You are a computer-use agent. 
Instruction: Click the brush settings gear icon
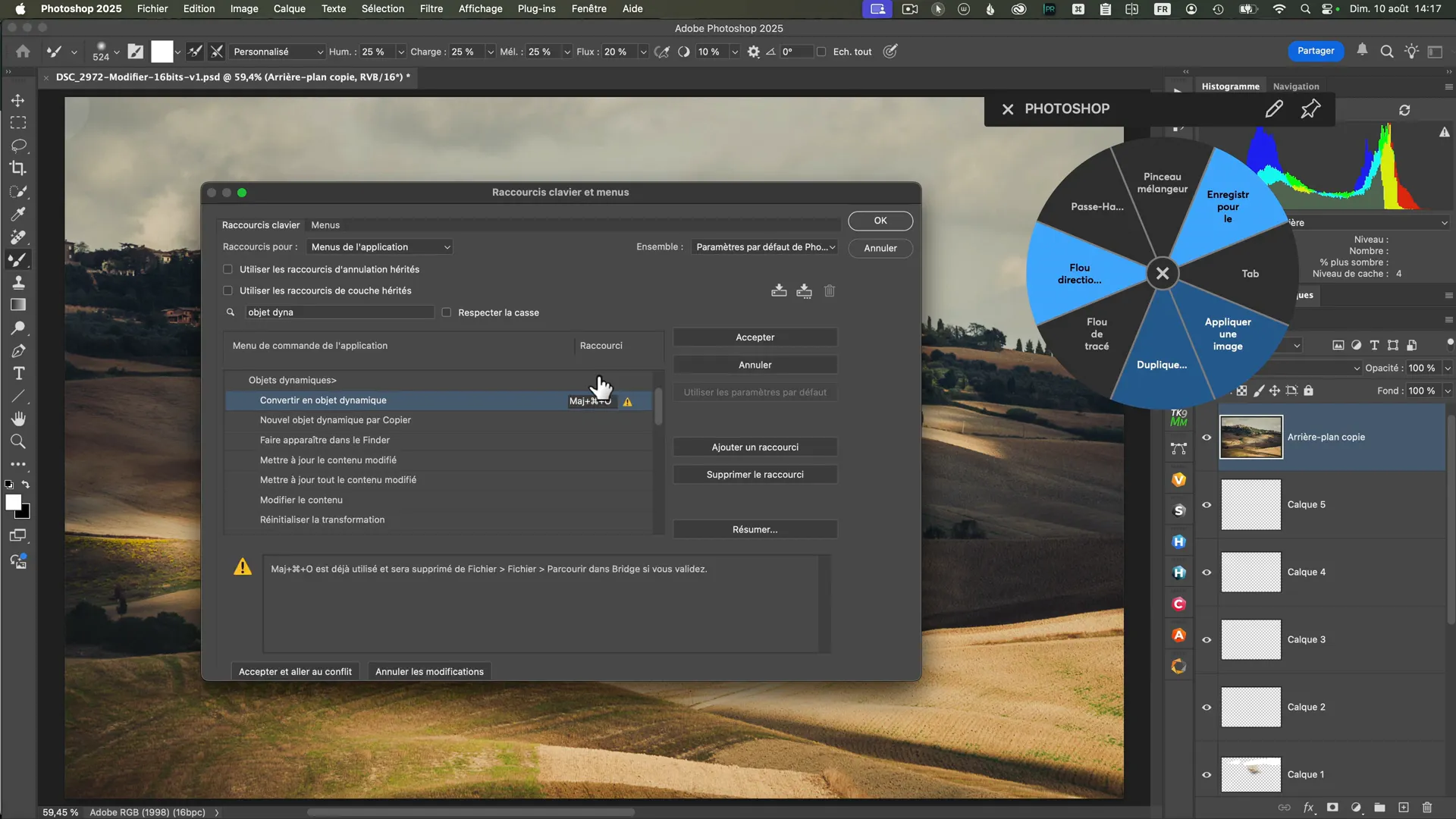[753, 52]
